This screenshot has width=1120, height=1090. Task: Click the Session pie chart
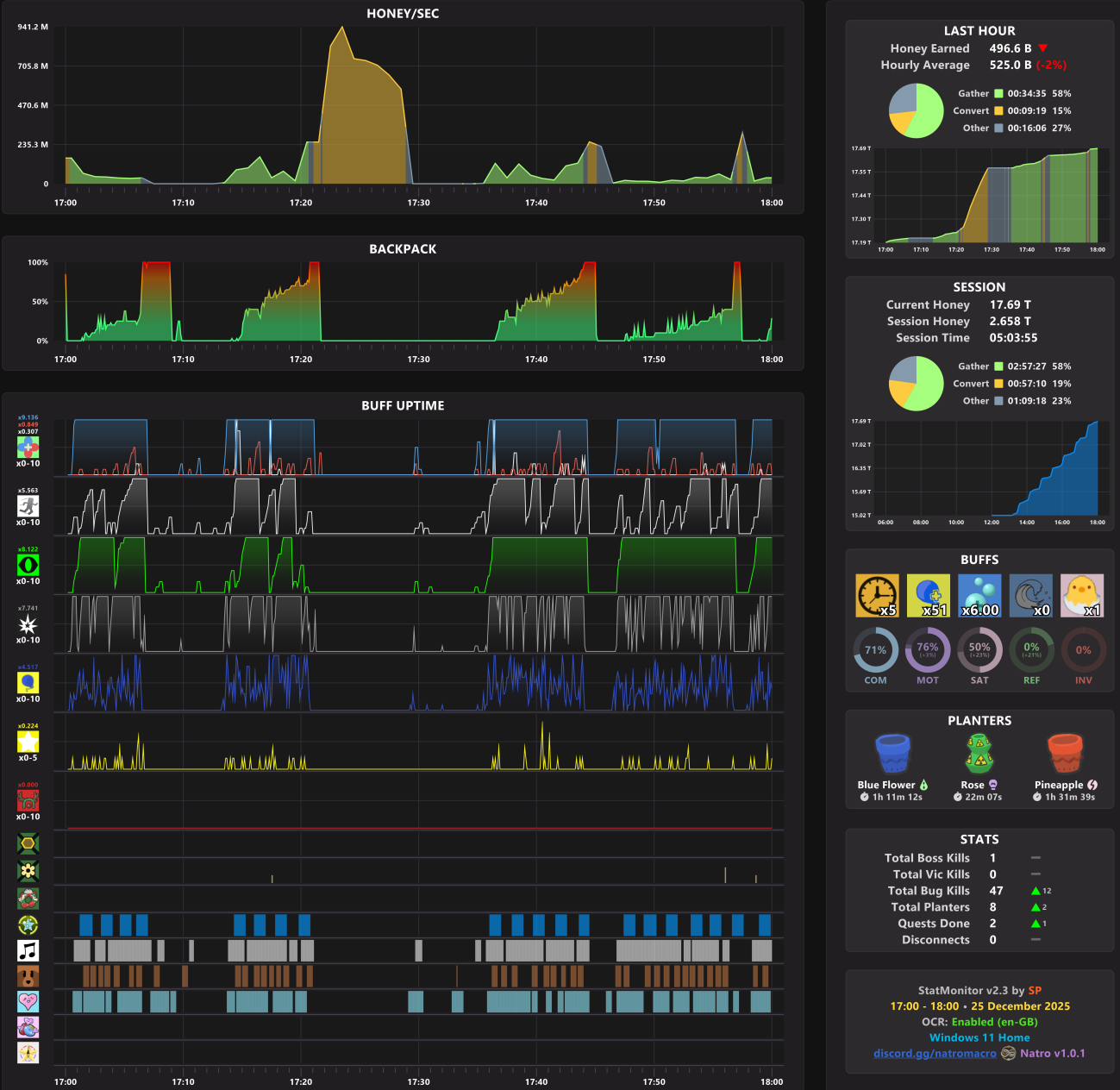pyautogui.click(x=917, y=384)
